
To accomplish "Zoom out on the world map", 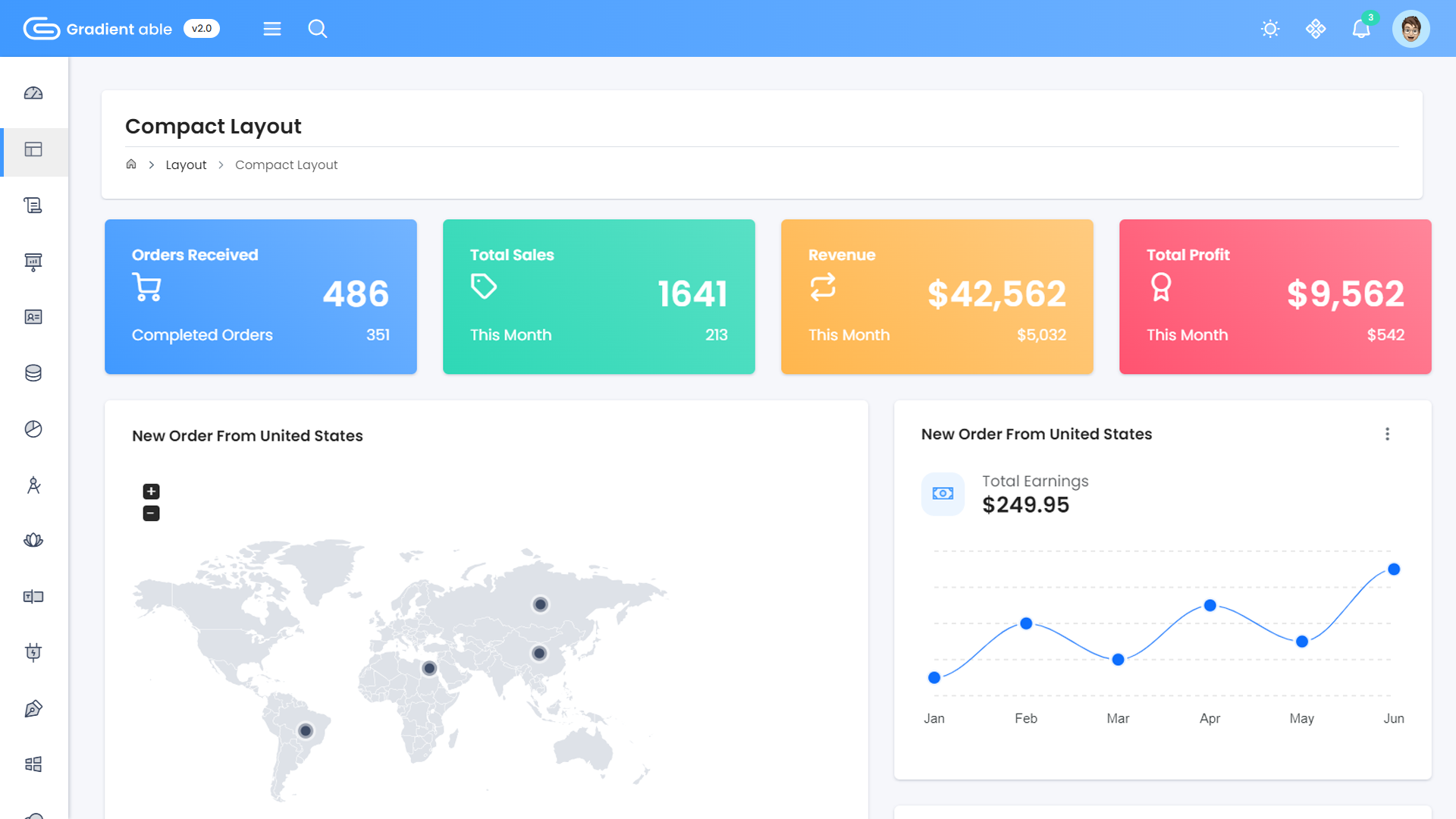I will [x=151, y=513].
